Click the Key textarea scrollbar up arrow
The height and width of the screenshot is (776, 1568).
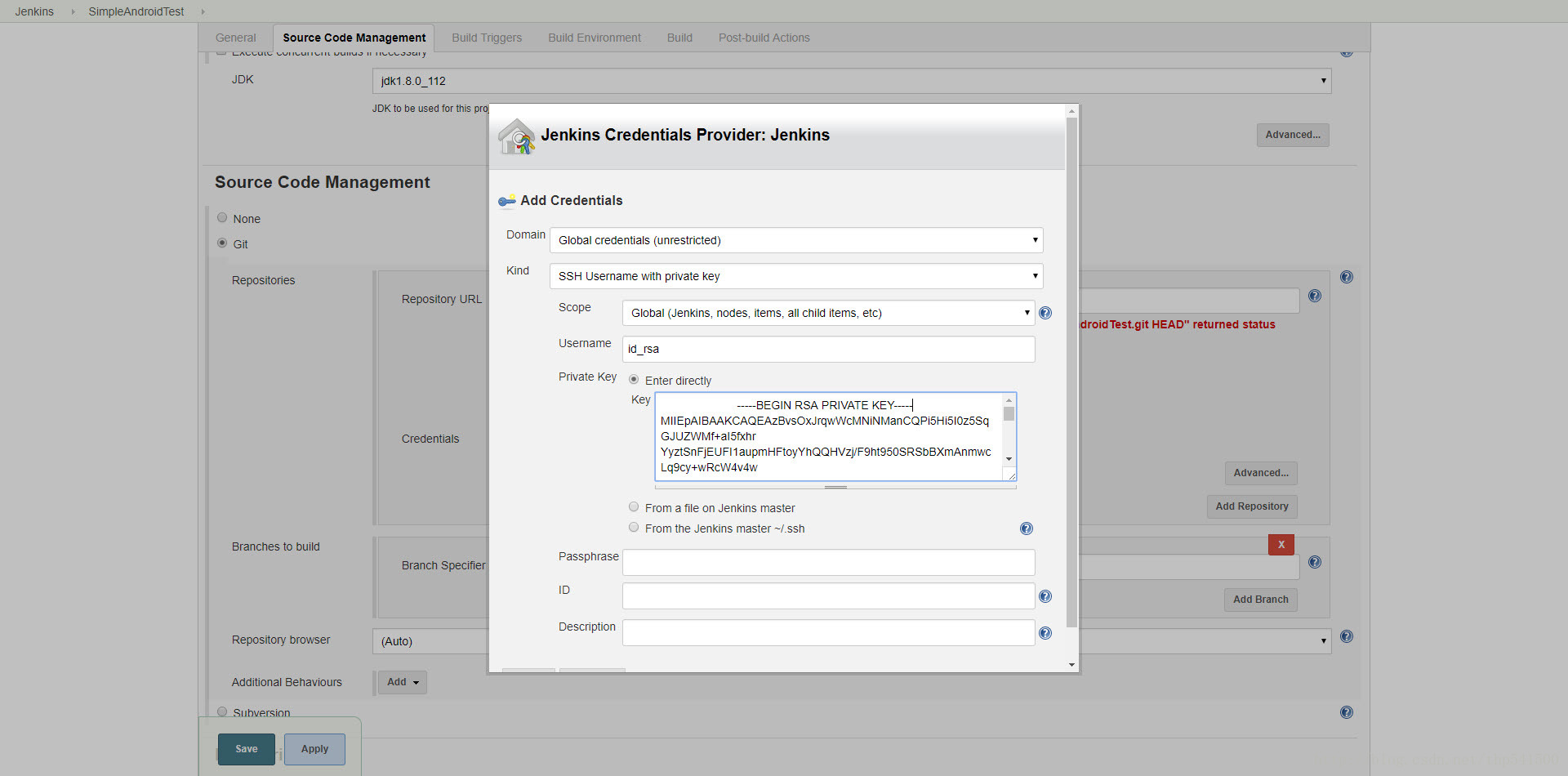1009,399
